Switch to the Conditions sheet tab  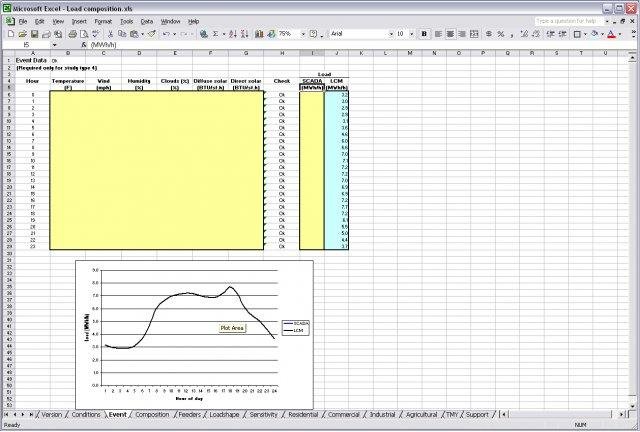point(86,414)
